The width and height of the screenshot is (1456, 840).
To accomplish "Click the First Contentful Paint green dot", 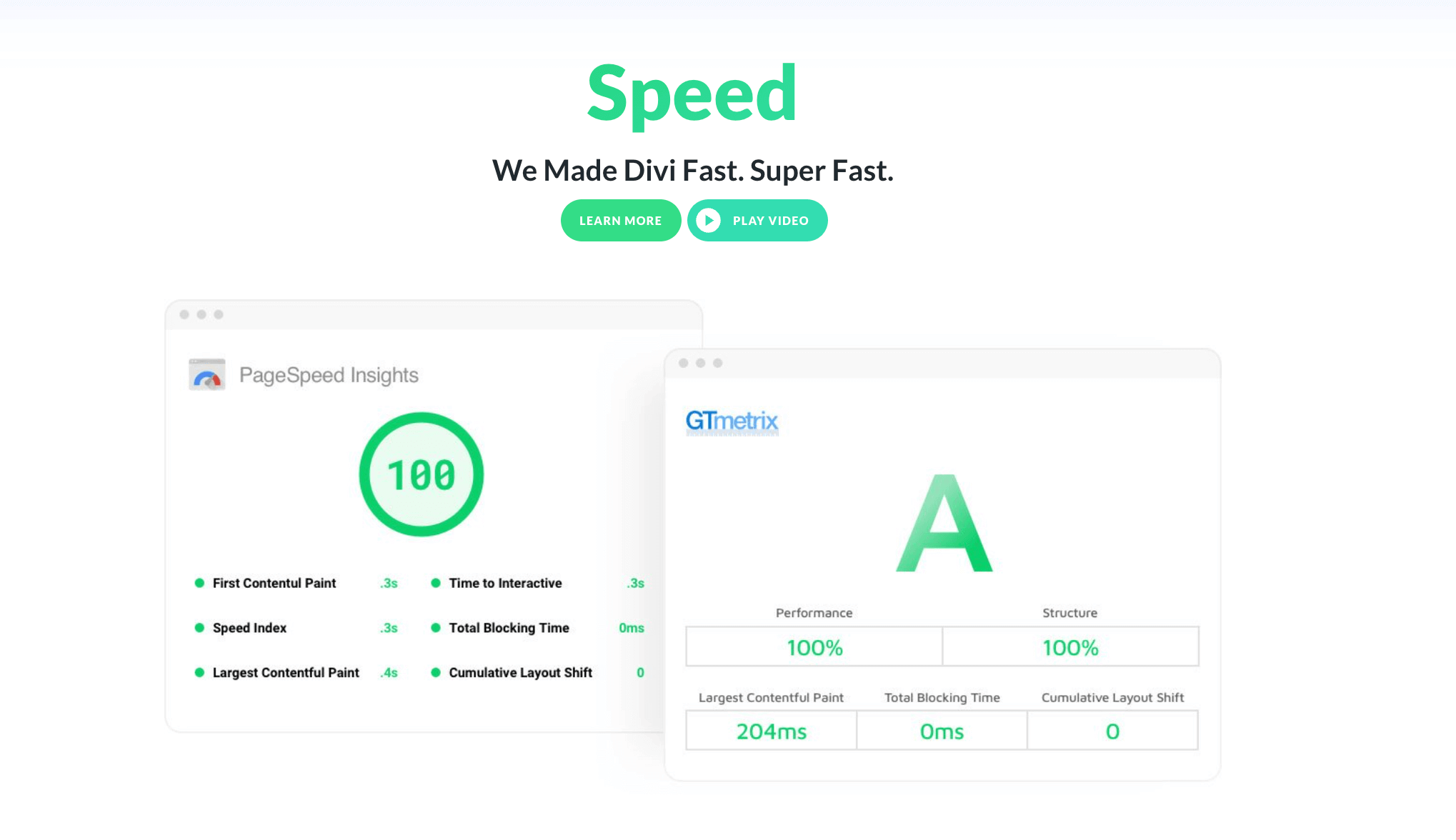I will (x=198, y=582).
